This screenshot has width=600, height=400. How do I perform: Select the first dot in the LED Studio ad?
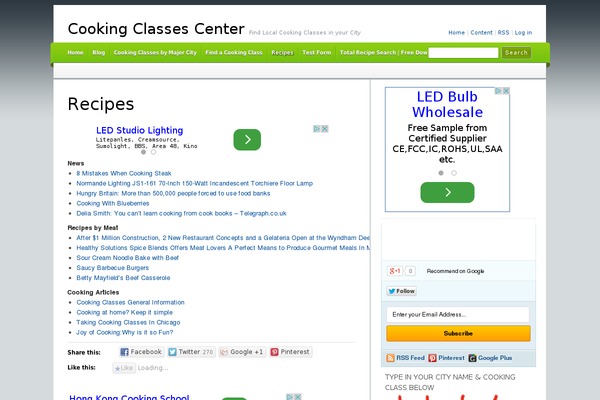pos(143,152)
